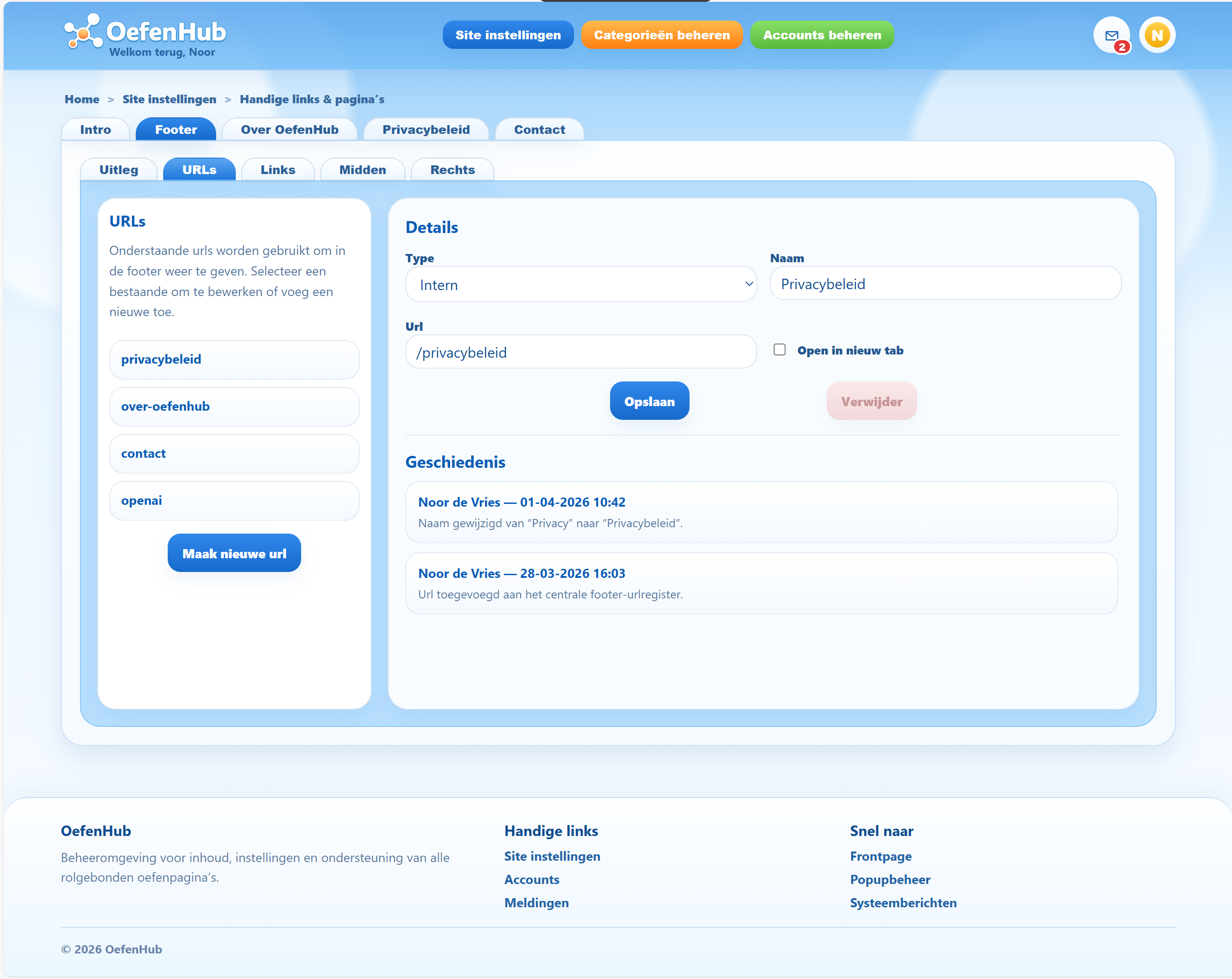Image resolution: width=1232 pixels, height=979 pixels.
Task: Click the OefenHub molecule logo icon
Action: point(83,32)
